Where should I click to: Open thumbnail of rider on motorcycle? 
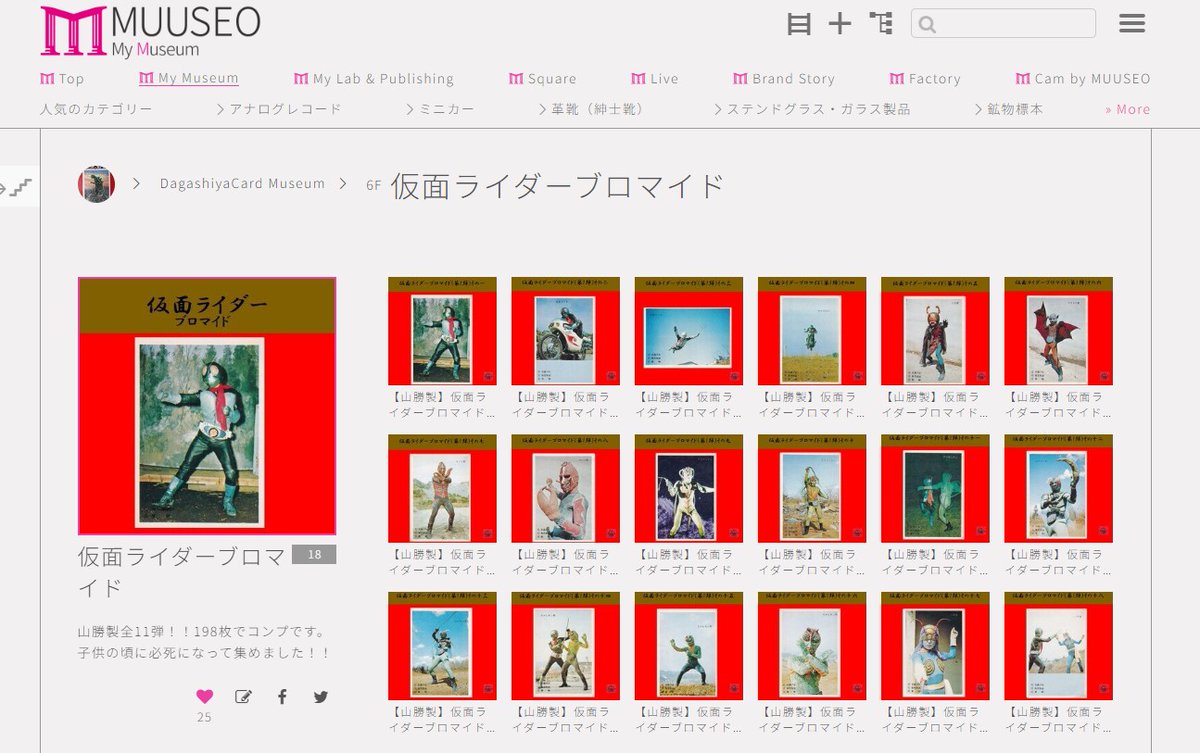565,331
